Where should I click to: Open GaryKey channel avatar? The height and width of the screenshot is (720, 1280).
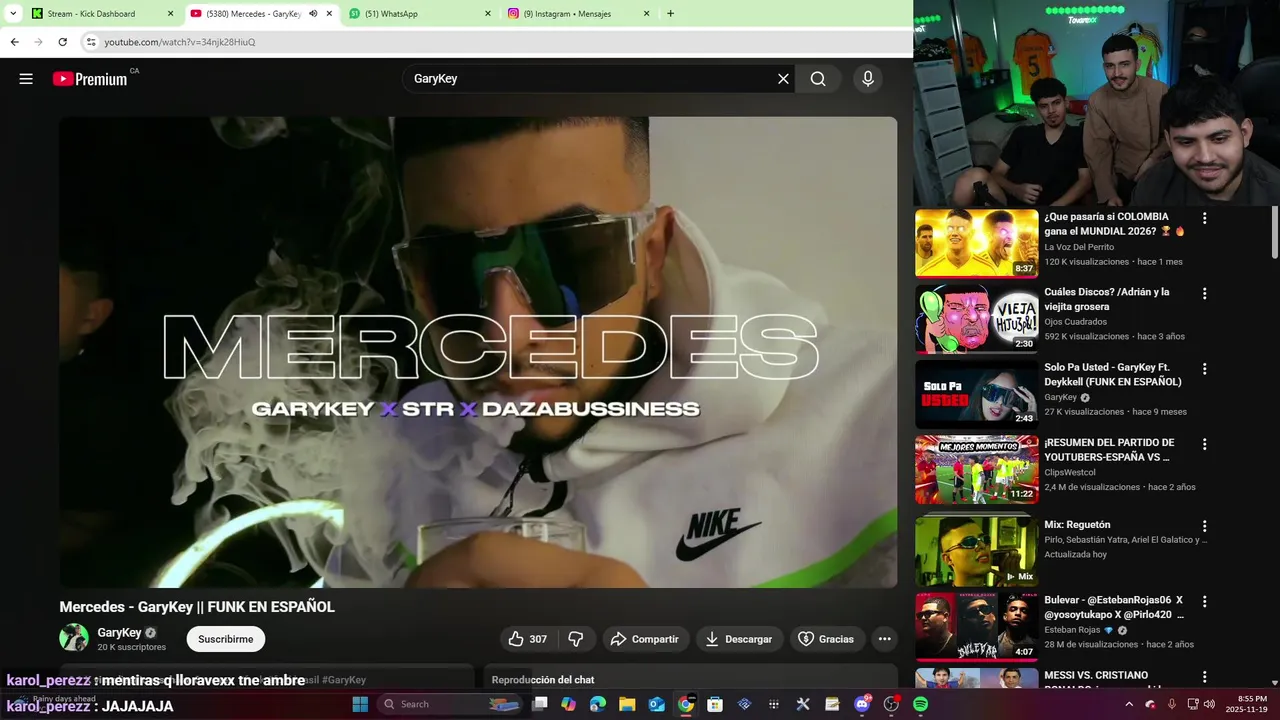[x=74, y=638]
